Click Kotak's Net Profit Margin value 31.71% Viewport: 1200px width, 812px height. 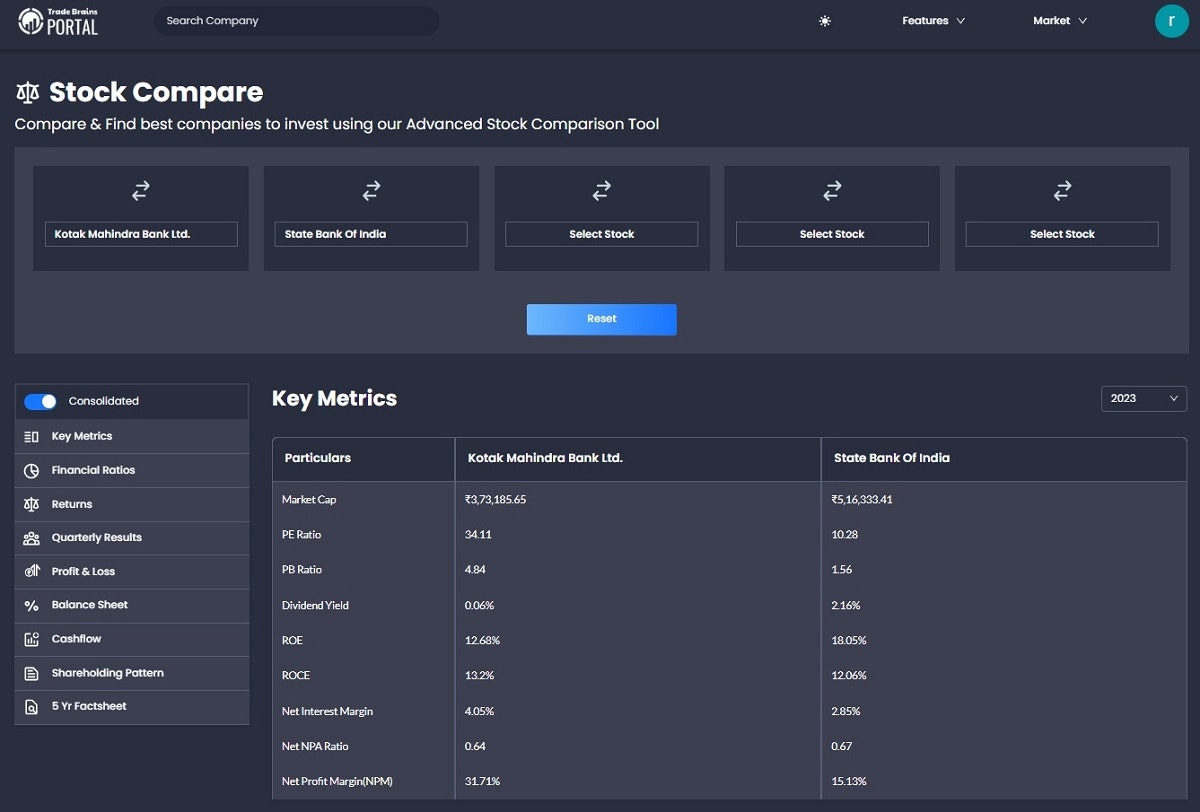click(x=482, y=781)
